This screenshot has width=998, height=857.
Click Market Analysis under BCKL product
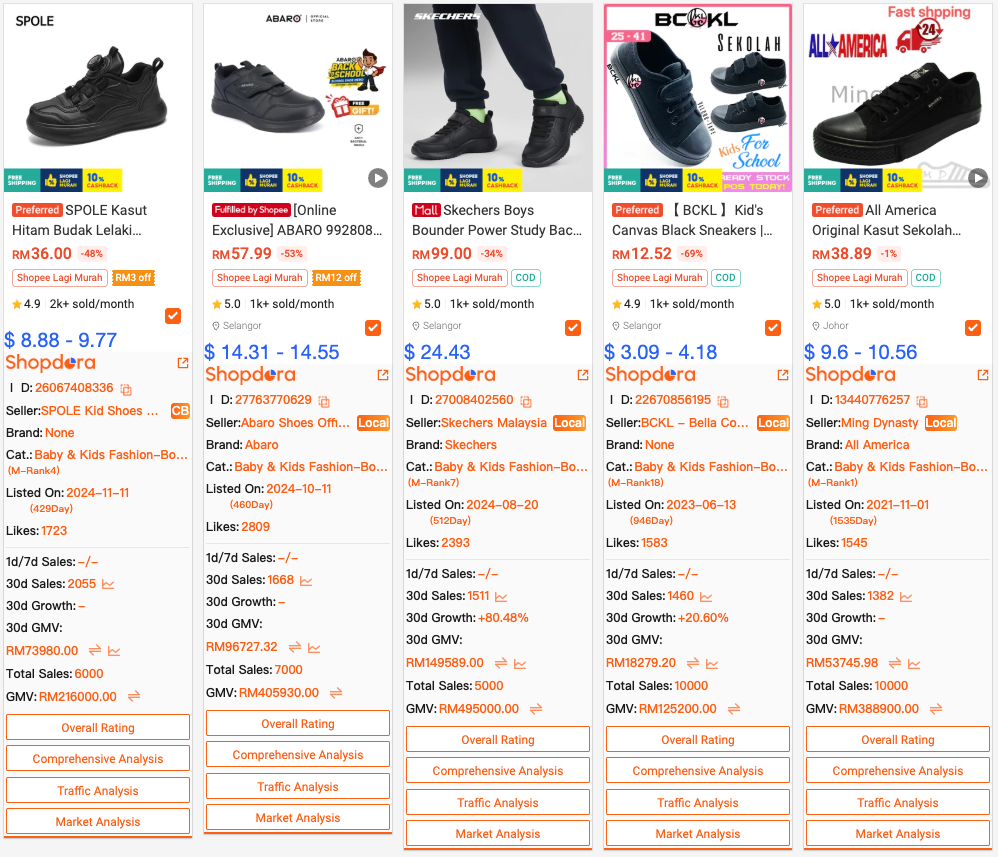coord(698,834)
